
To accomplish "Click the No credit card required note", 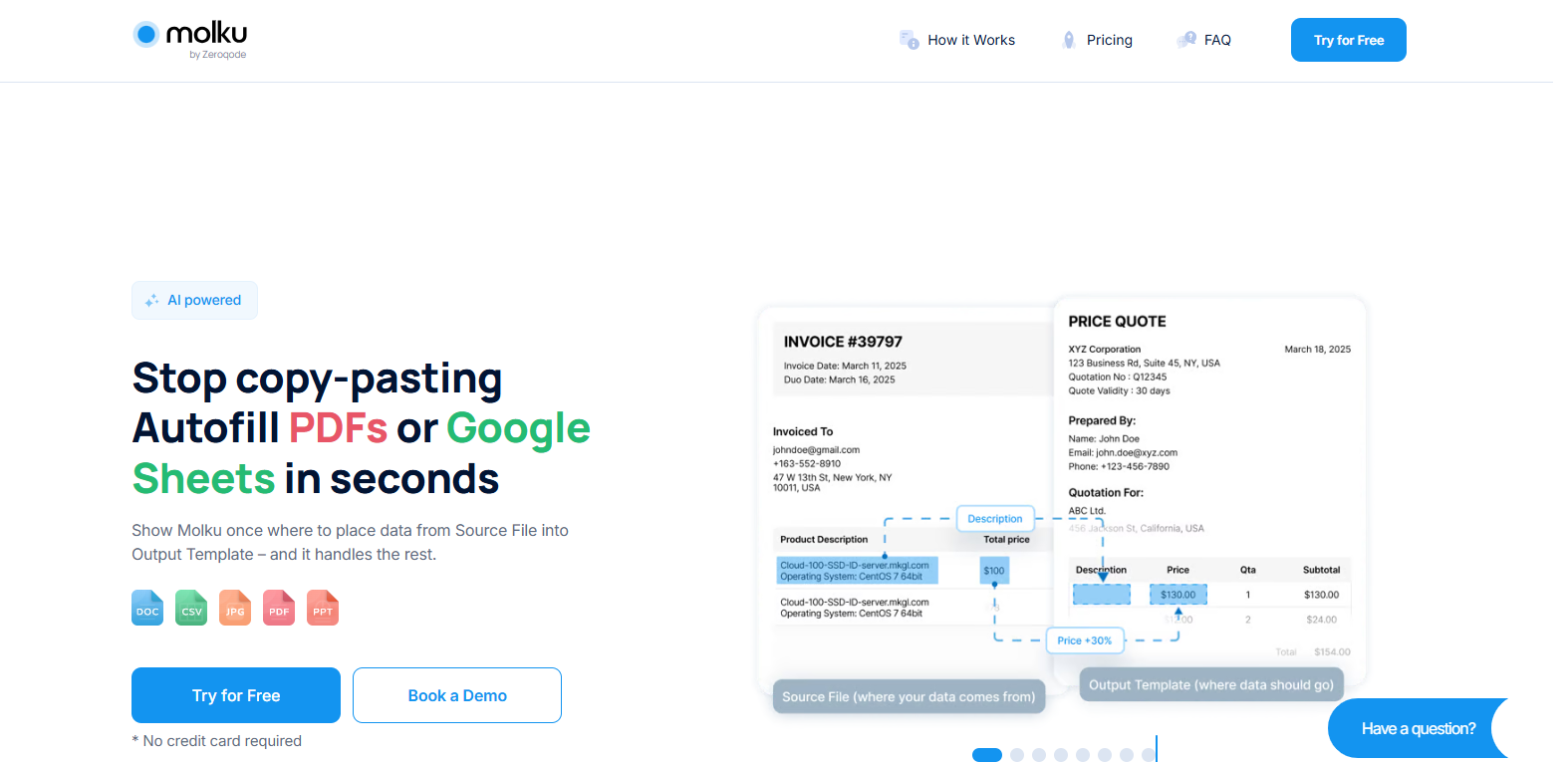I will click(x=216, y=741).
